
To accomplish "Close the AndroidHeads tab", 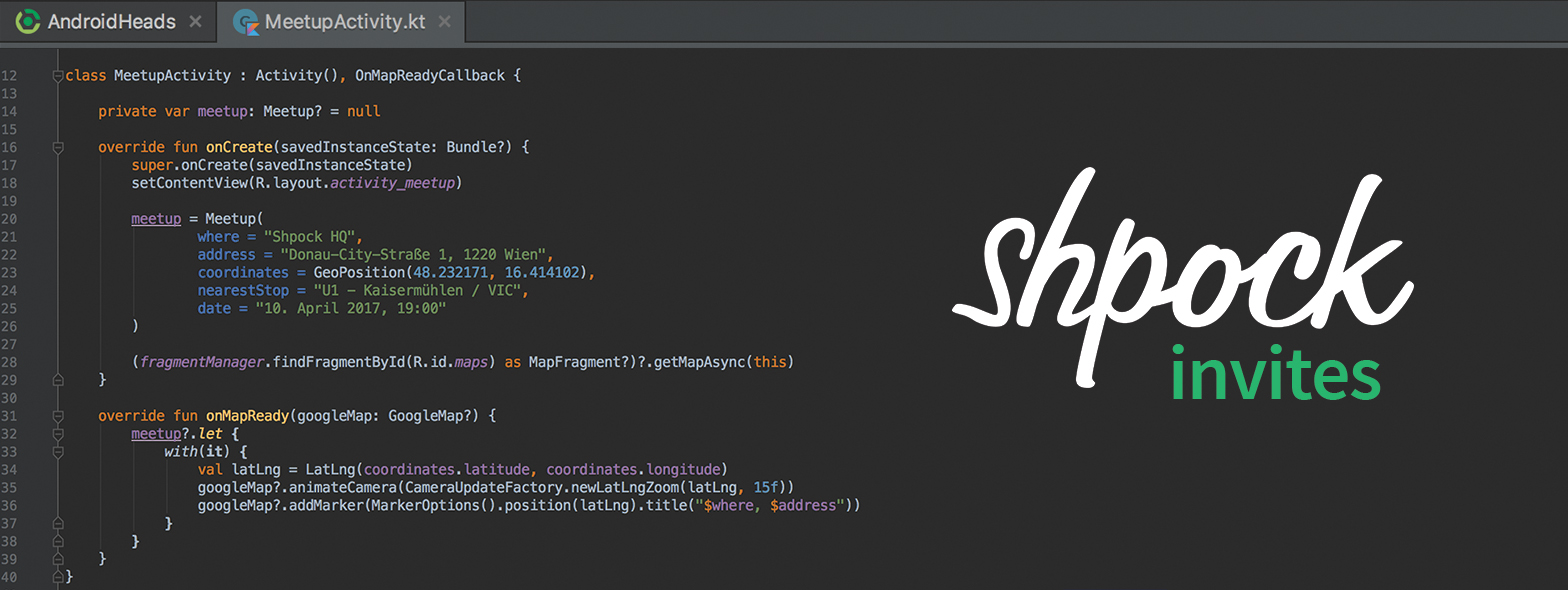I will point(195,21).
